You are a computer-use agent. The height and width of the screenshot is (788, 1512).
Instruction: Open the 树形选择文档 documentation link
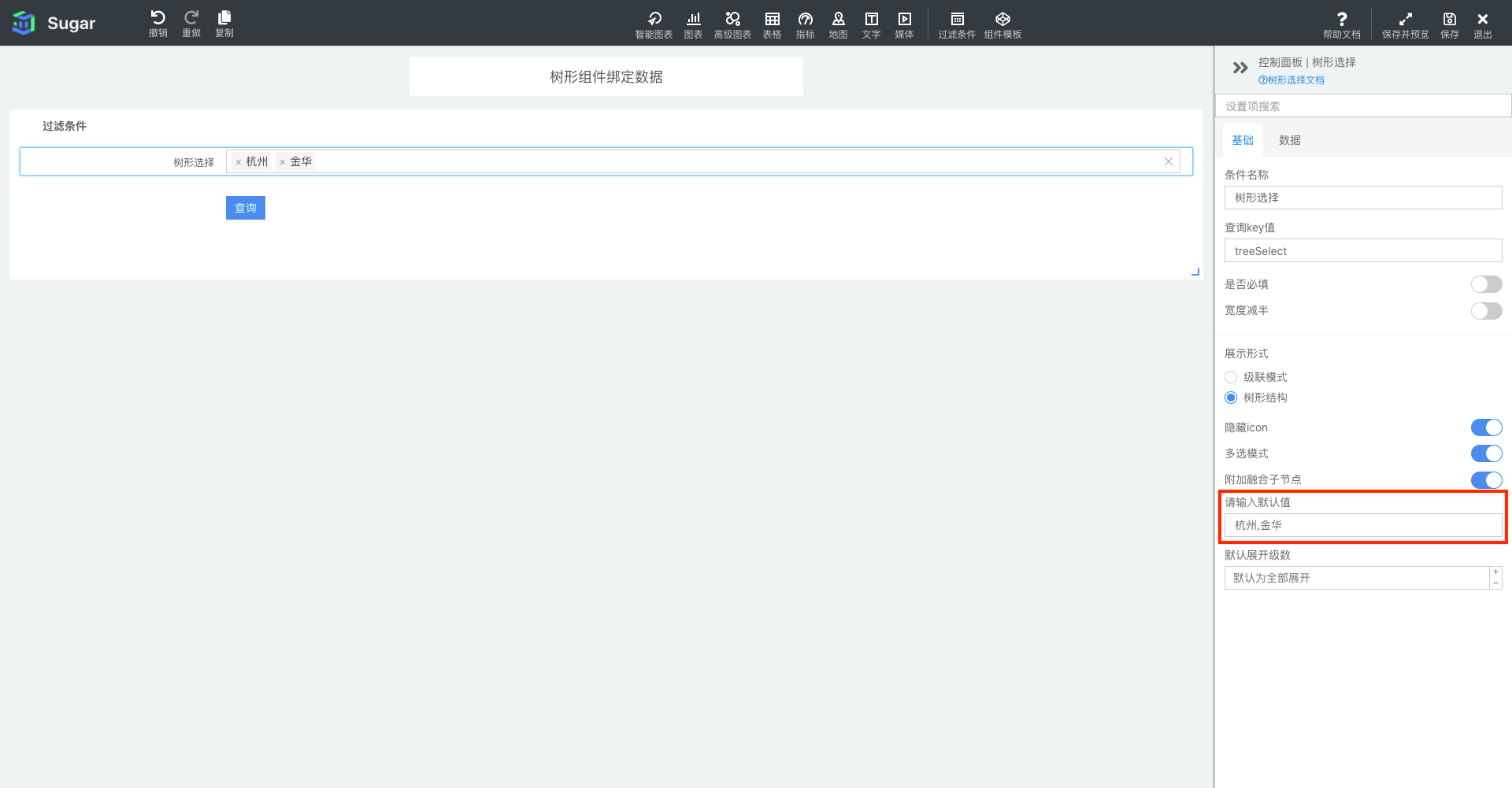(x=1291, y=80)
